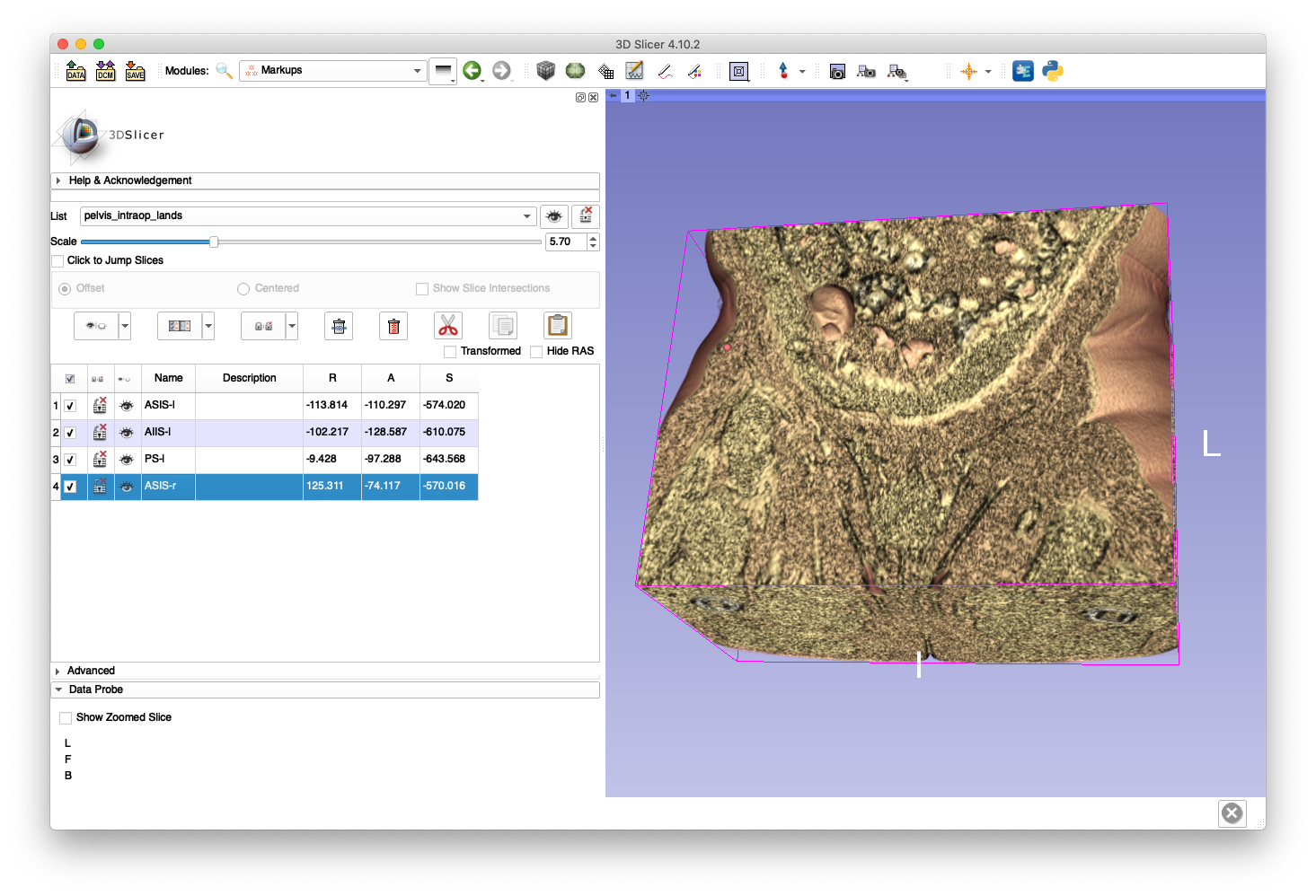This screenshot has width=1316, height=896.
Task: Click the SAVE scene icon
Action: [x=135, y=71]
